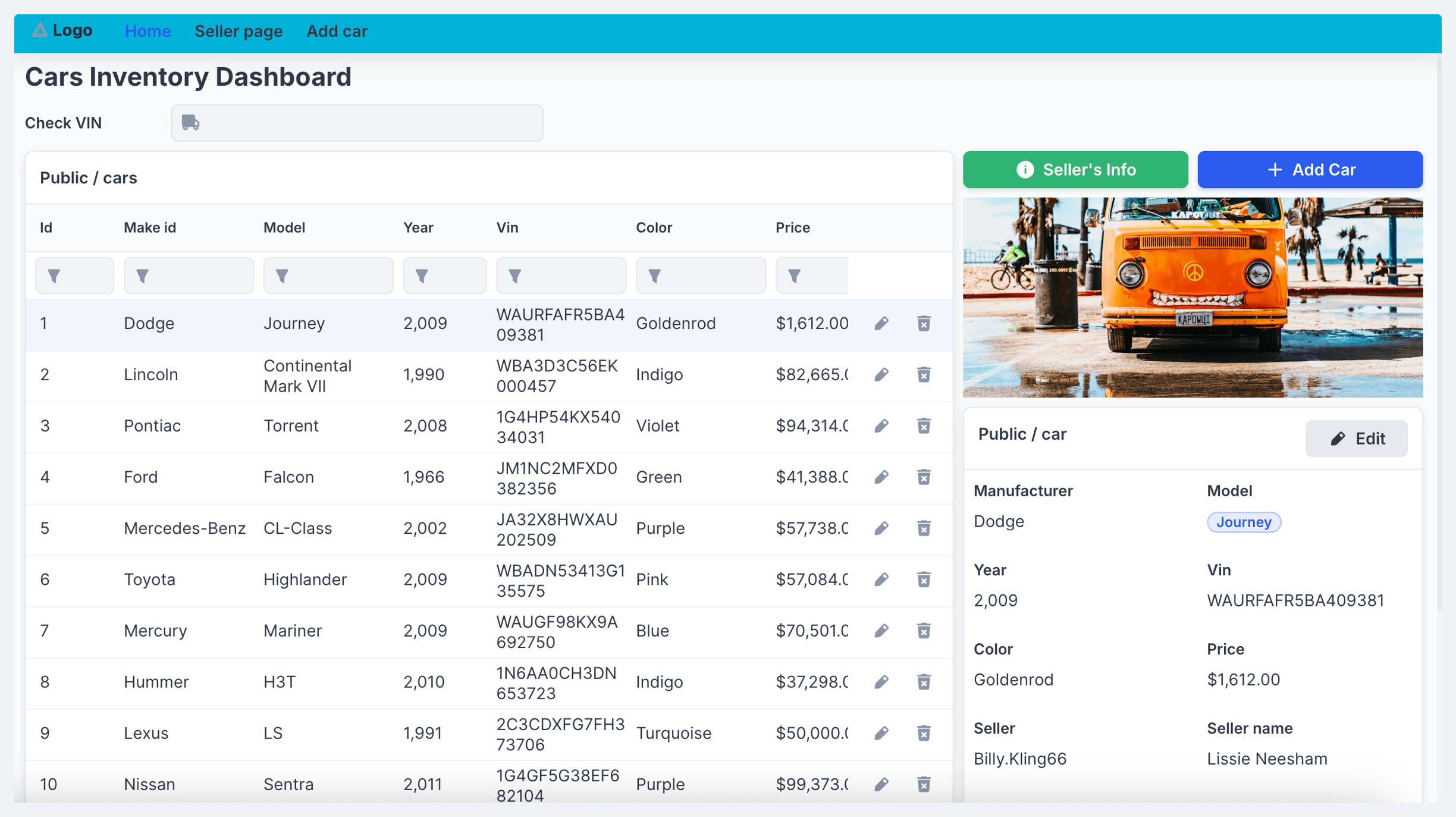Click the pencil edit icon for Dodge Journey row
1456x817 pixels.
881,323
